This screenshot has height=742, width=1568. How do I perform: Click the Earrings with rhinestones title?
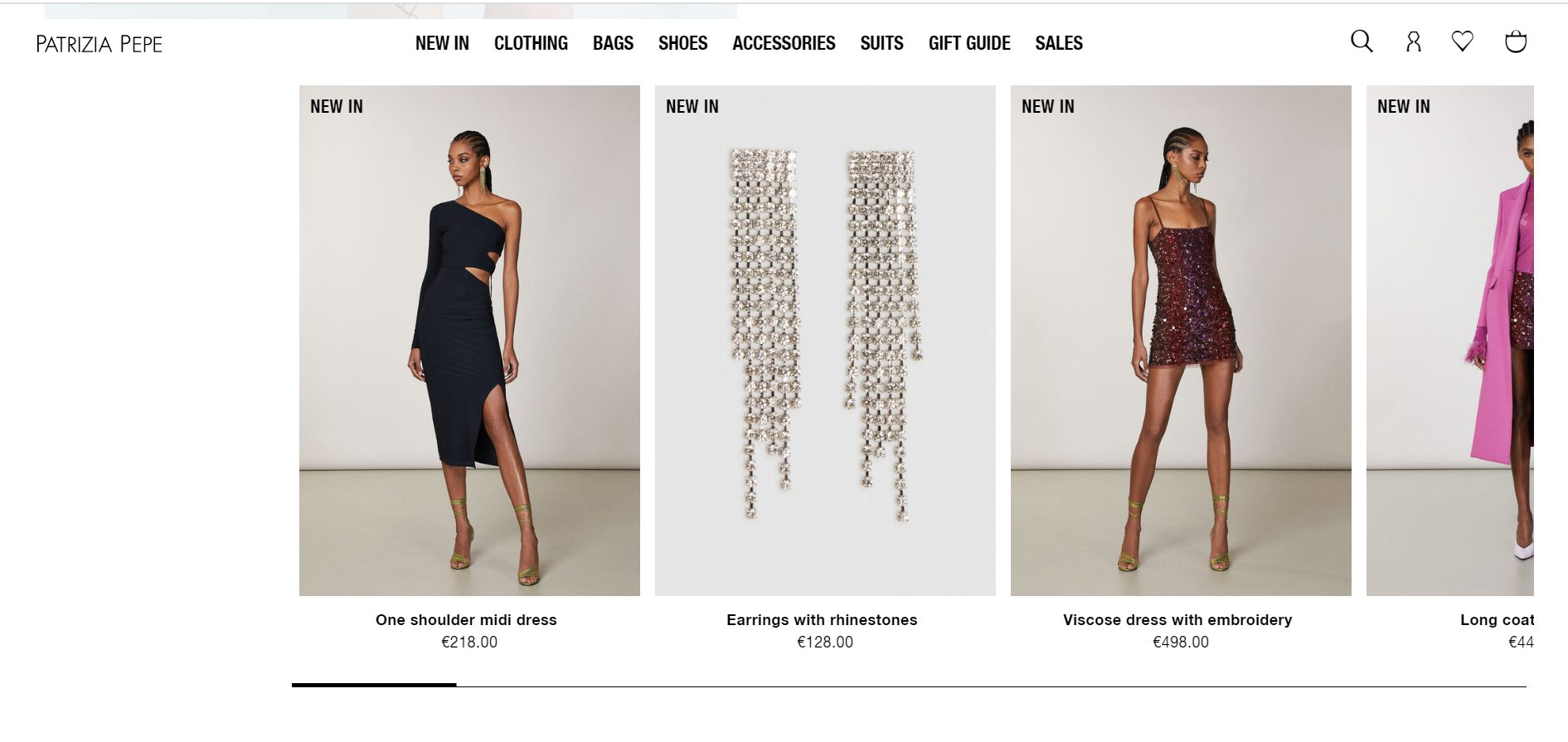(x=822, y=620)
